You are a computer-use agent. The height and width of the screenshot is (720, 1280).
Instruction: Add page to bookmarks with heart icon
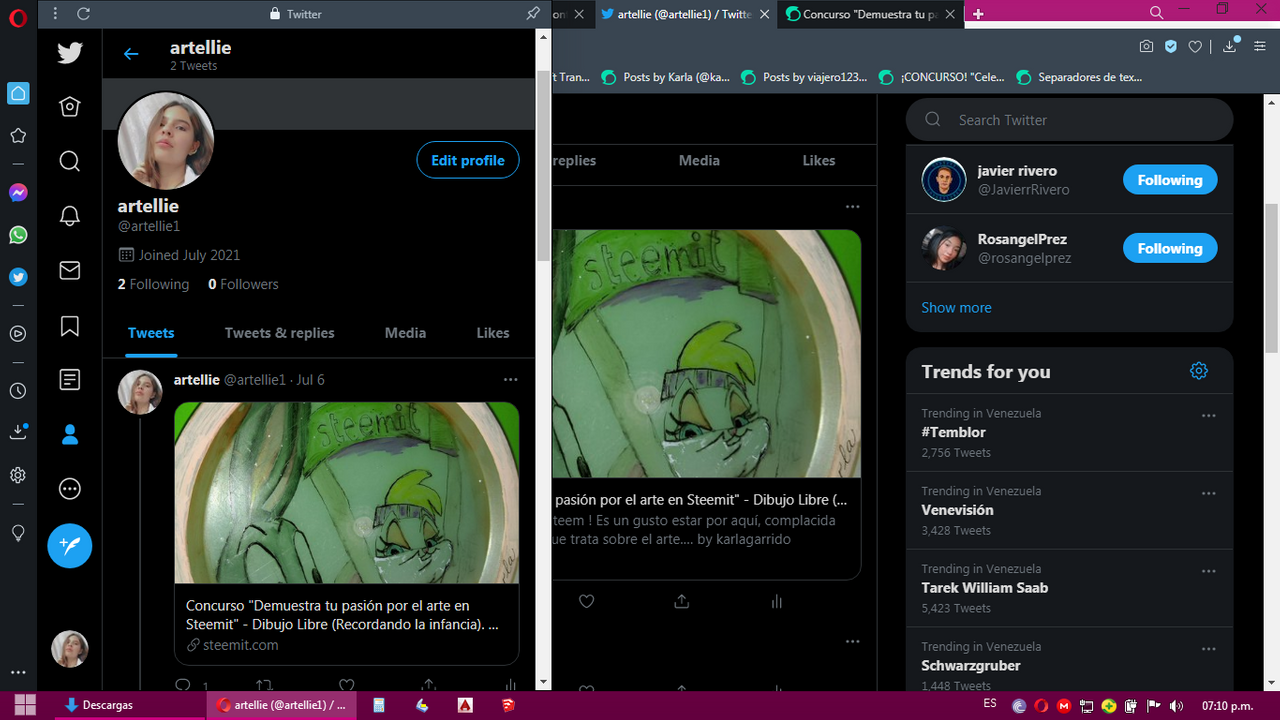tap(1195, 46)
